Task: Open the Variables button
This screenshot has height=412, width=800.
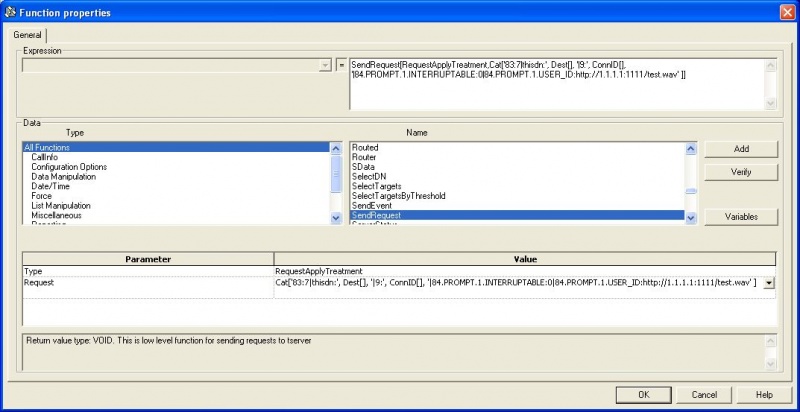Action: tap(741, 216)
